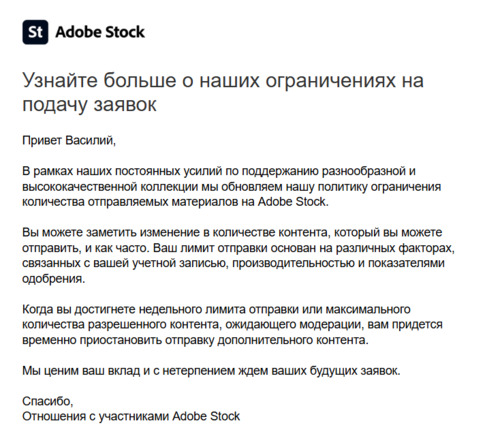Click the line starting 'временно приостановить отправку'
The height and width of the screenshot is (434, 500).
(196, 340)
